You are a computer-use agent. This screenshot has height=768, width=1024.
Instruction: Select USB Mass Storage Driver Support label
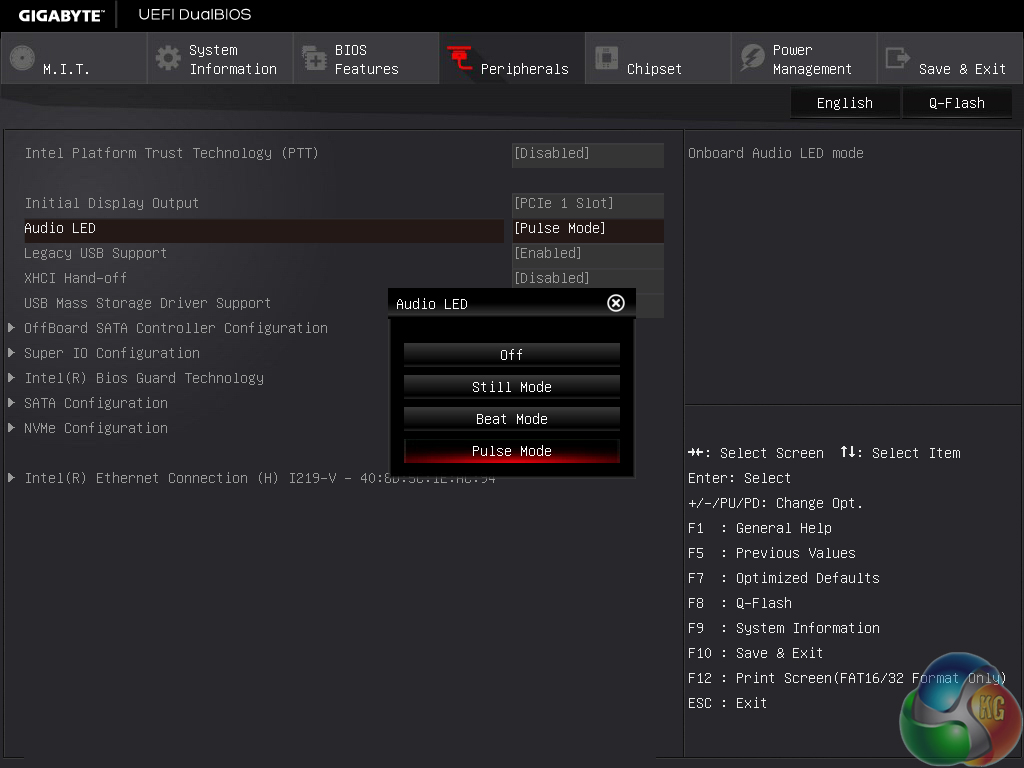148,303
